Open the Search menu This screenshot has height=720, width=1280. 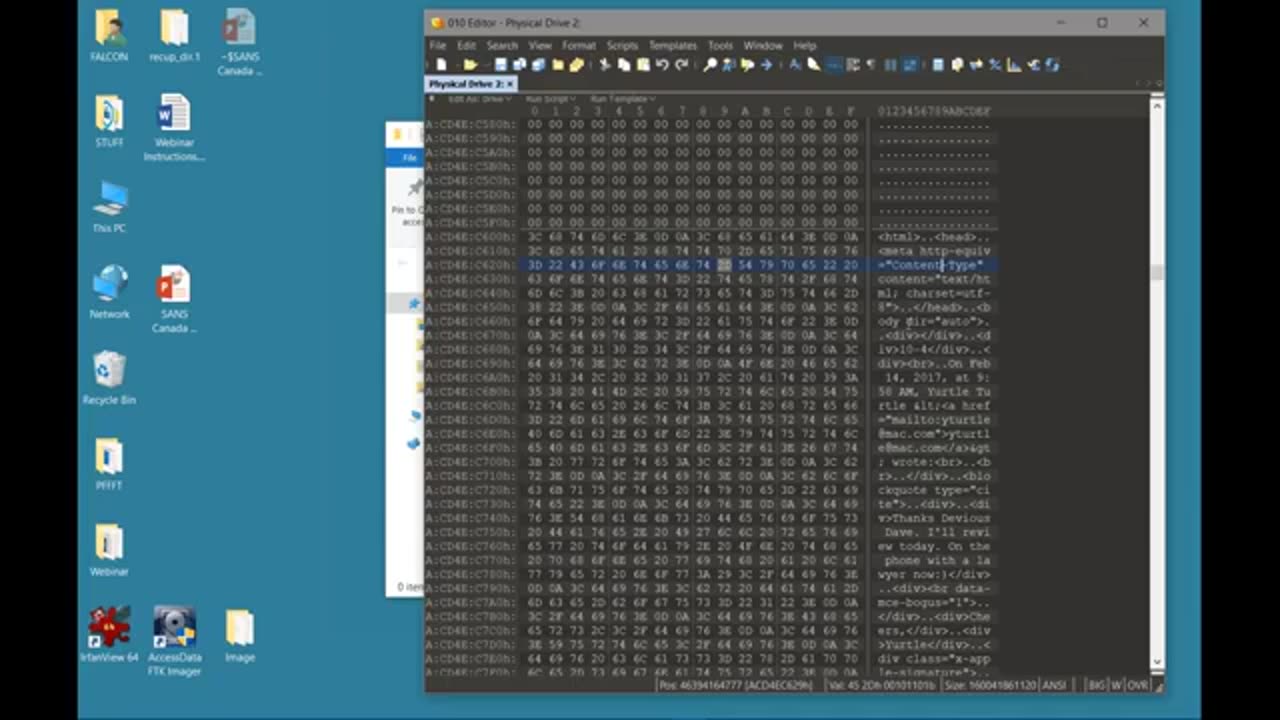tap(502, 45)
